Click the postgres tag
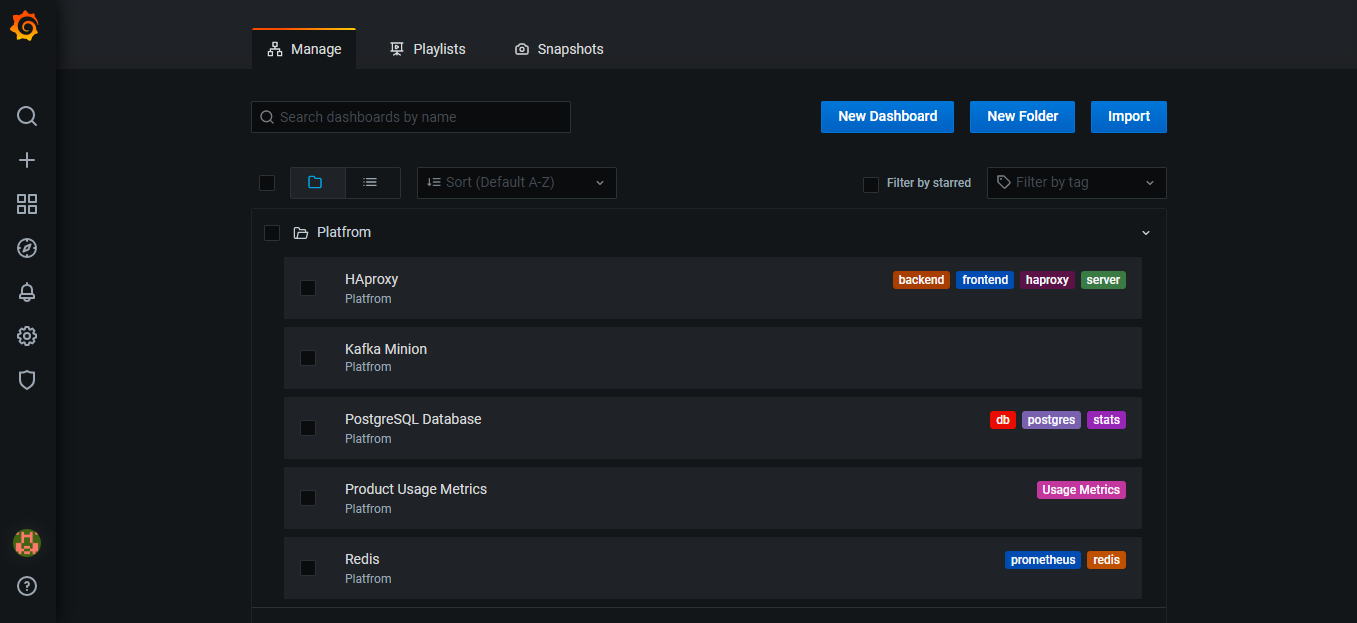Screen dimensions: 1357x623 1051,420
